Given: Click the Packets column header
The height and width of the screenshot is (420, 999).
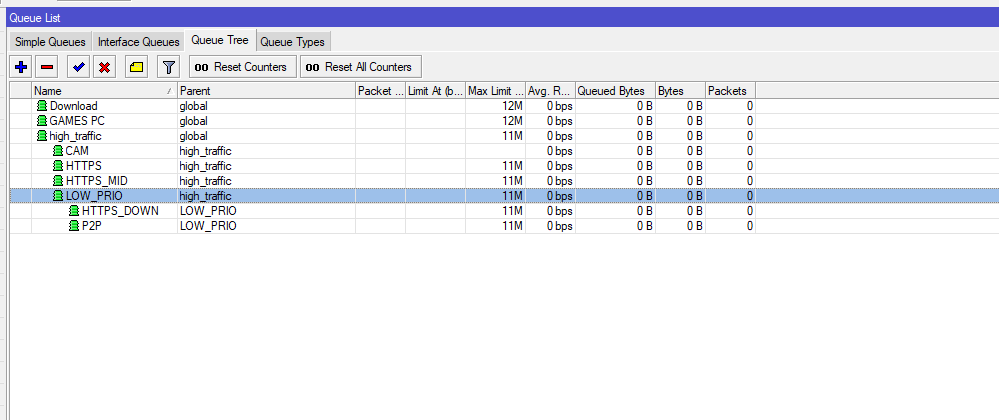Looking at the screenshot, I should (731, 91).
